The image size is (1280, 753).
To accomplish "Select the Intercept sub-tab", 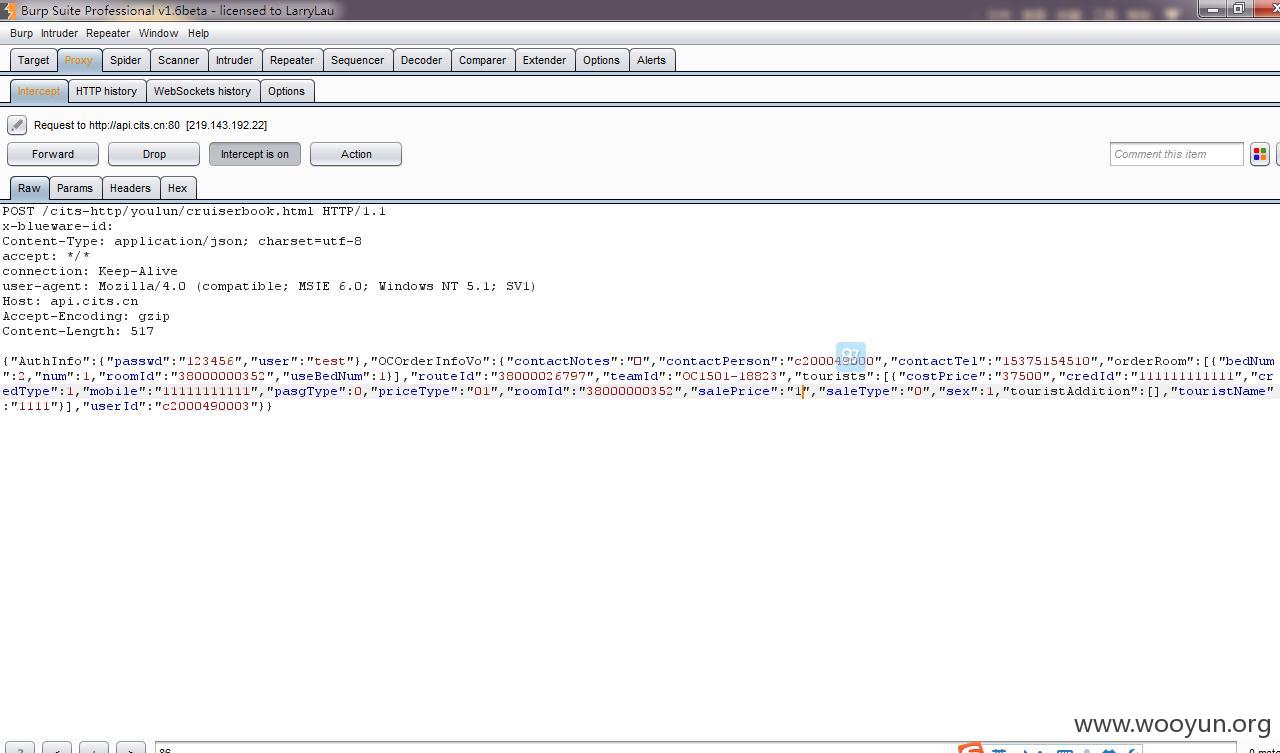I will click(x=38, y=91).
